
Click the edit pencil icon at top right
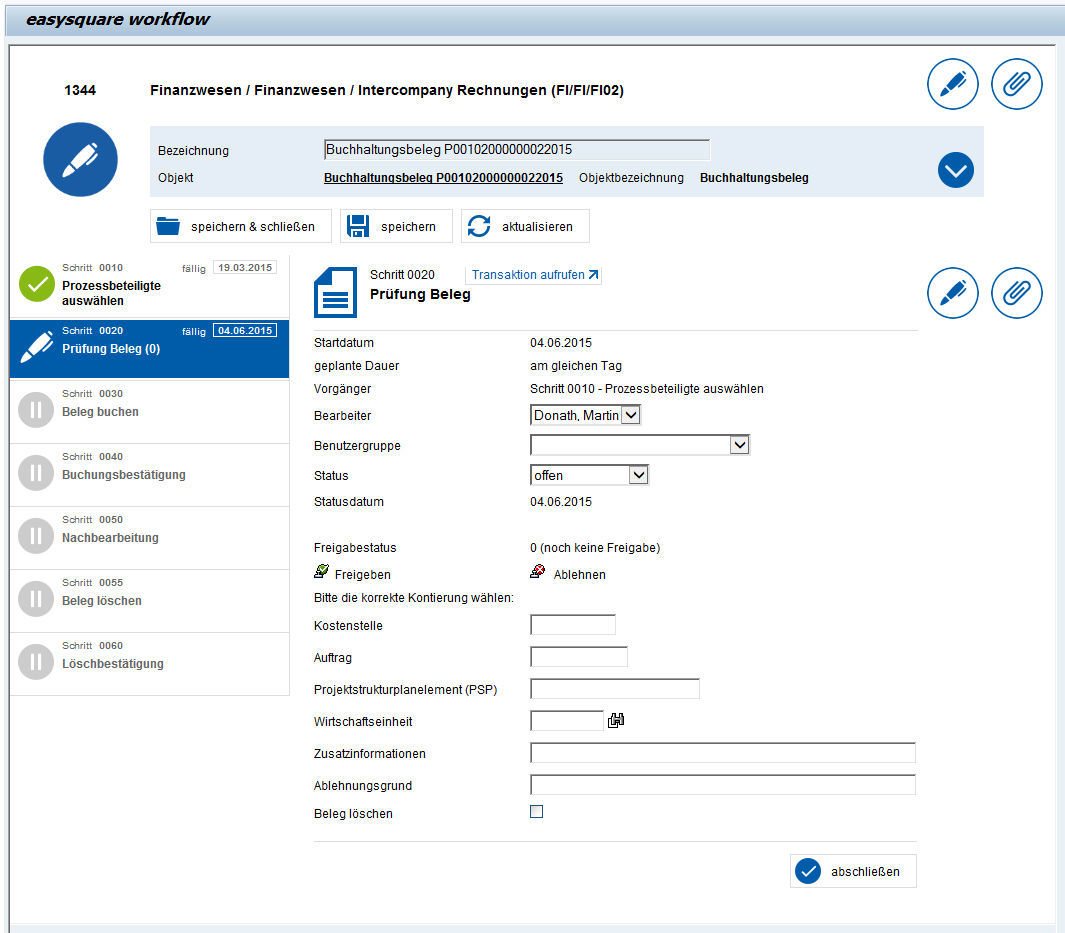pos(952,84)
